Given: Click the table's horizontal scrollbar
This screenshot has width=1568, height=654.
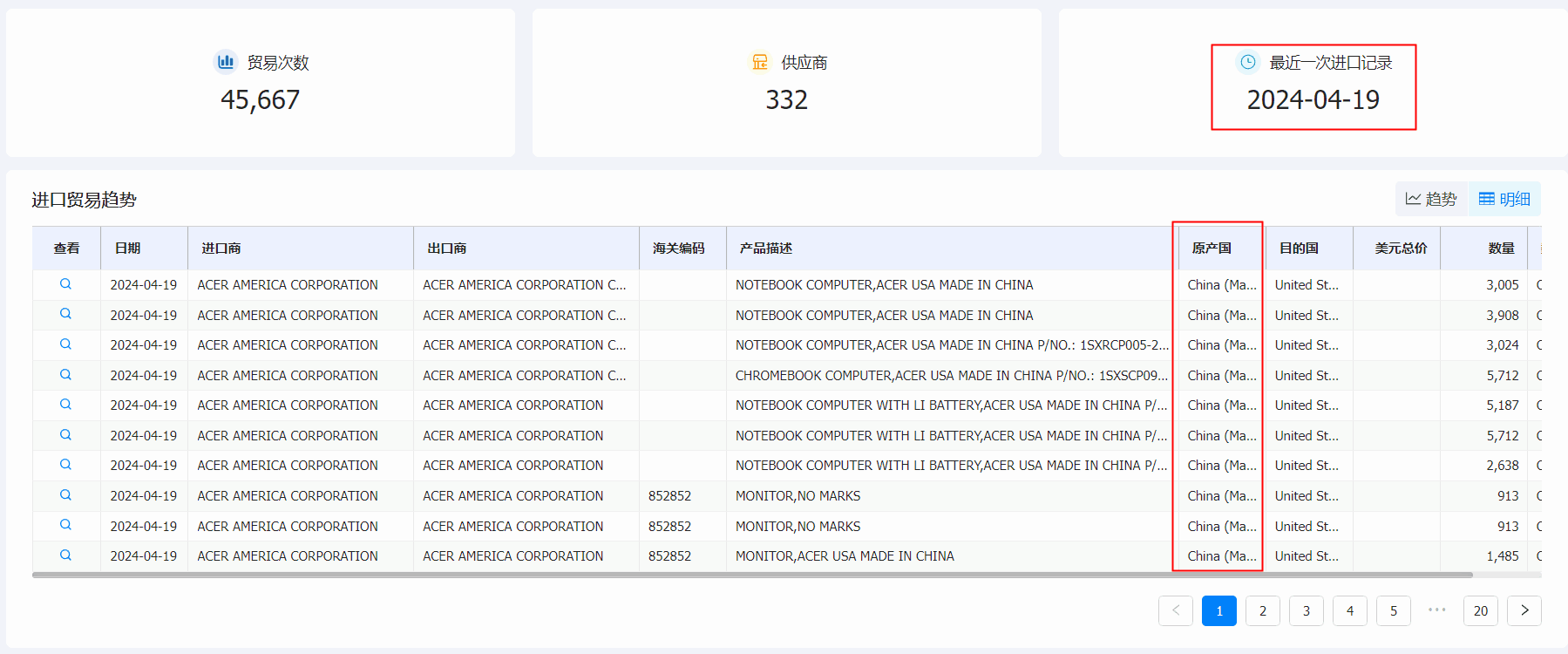Looking at the screenshot, I should [751, 576].
